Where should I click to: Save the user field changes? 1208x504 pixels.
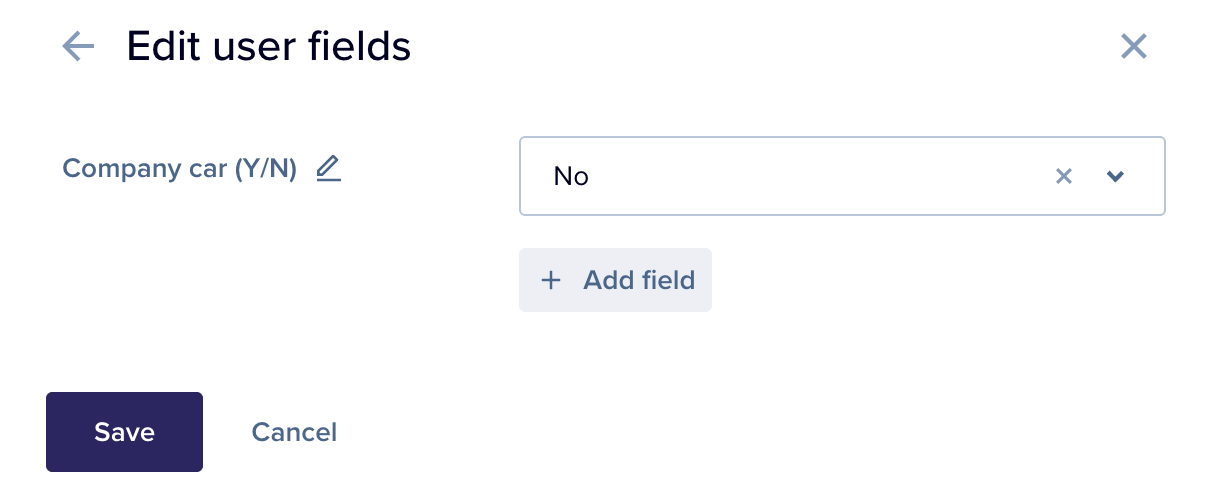point(124,432)
